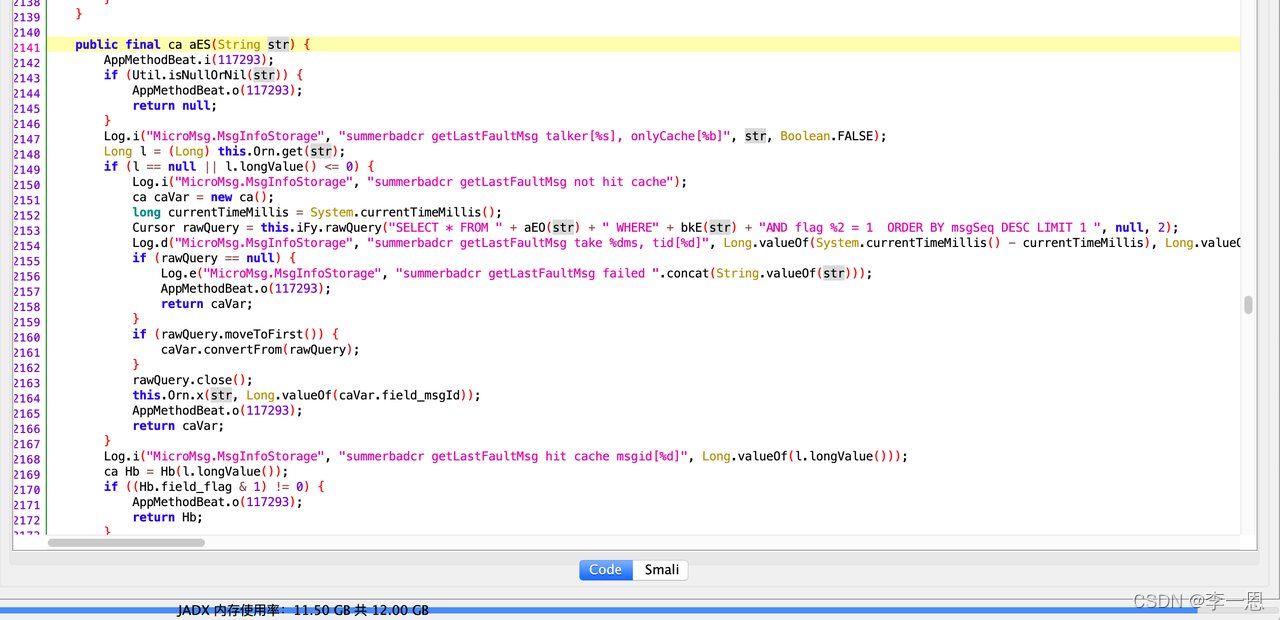The image size is (1280, 620).
Task: Click line number 2153 in the gutter
Action: pyautogui.click(x=26, y=230)
